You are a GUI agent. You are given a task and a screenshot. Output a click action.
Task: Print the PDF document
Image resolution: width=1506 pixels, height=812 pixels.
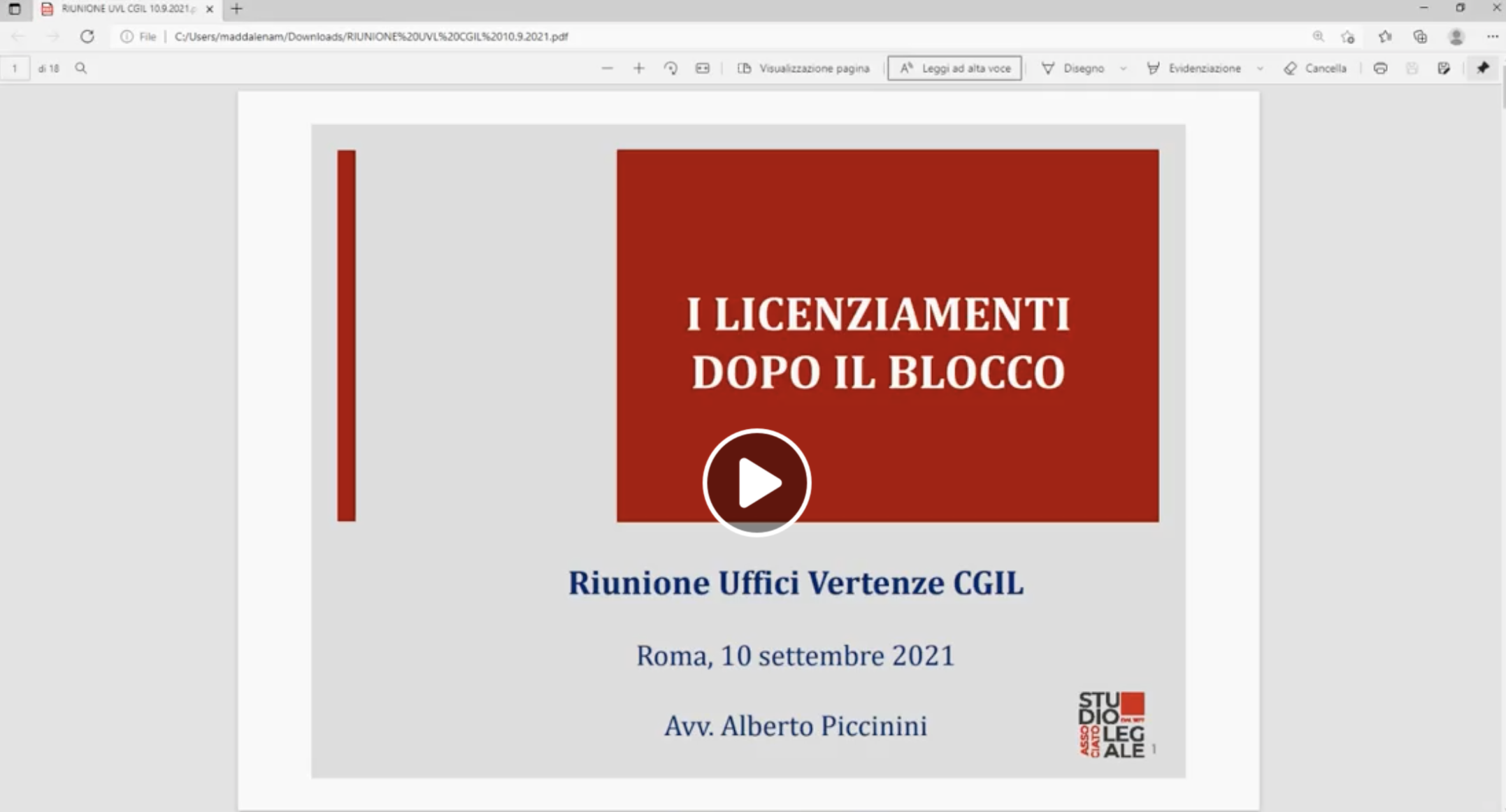click(1380, 68)
